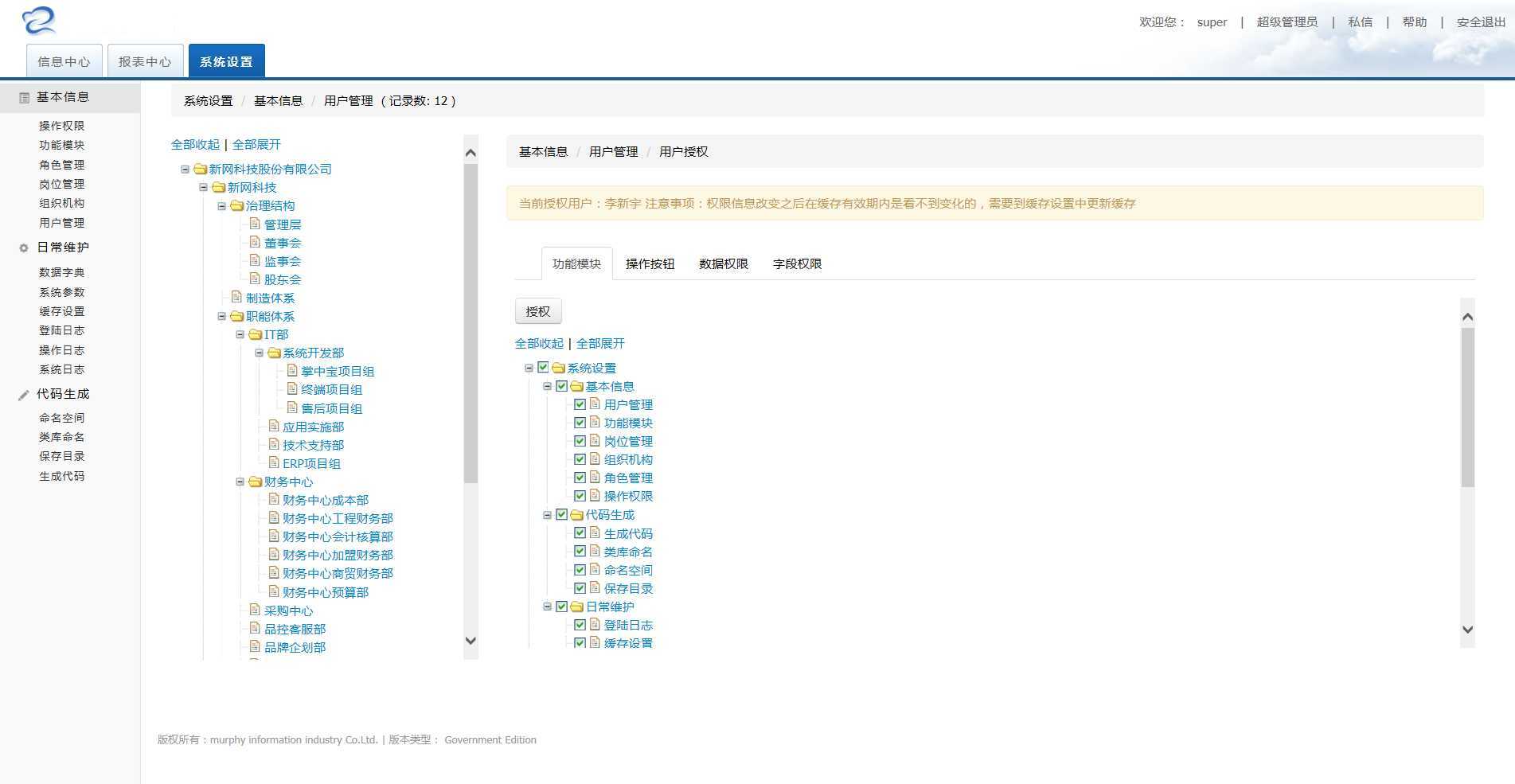Uncheck the 代码生成 checkbox in permission tree
The width and height of the screenshot is (1515, 784).
561,515
